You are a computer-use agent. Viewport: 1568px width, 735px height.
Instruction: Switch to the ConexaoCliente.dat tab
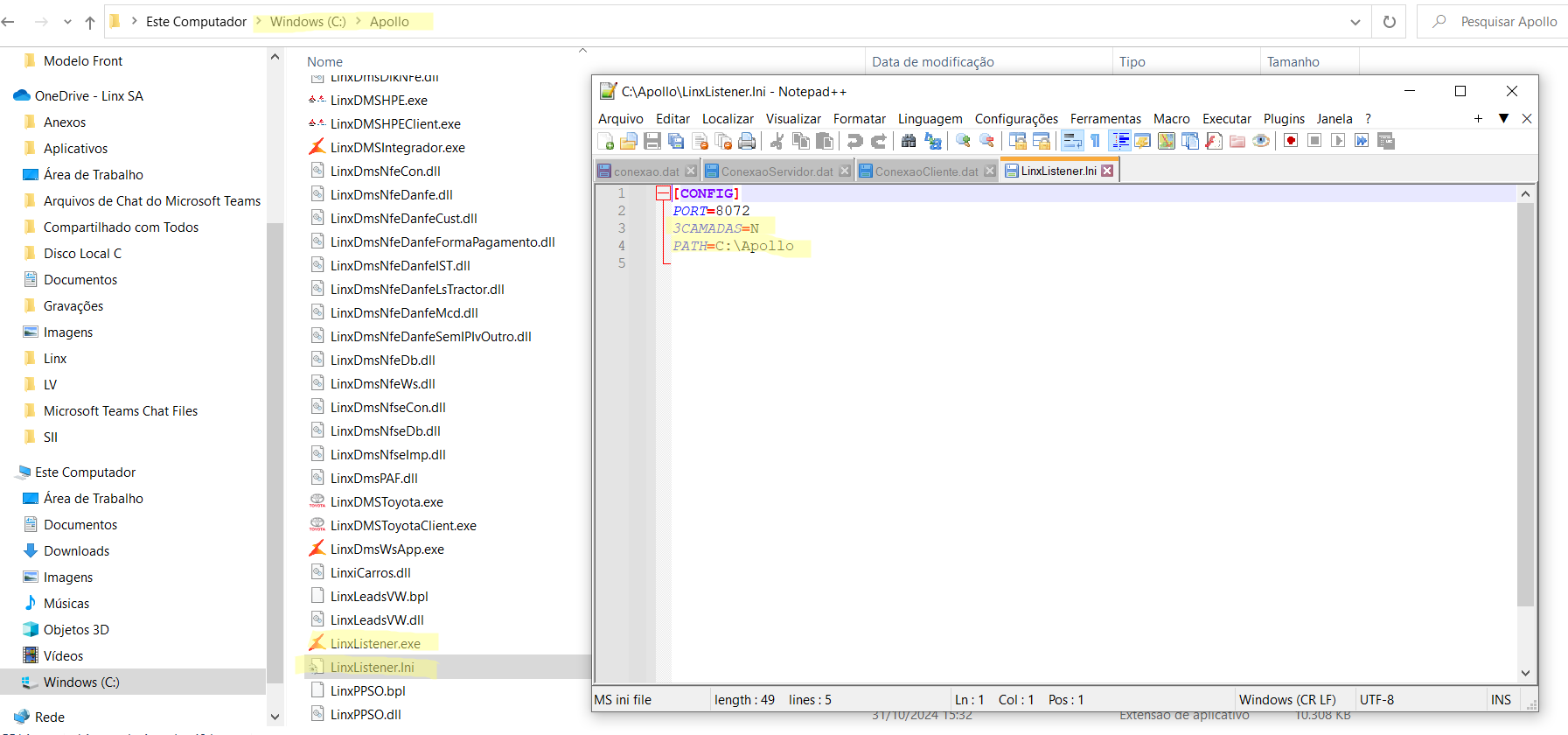click(926, 171)
